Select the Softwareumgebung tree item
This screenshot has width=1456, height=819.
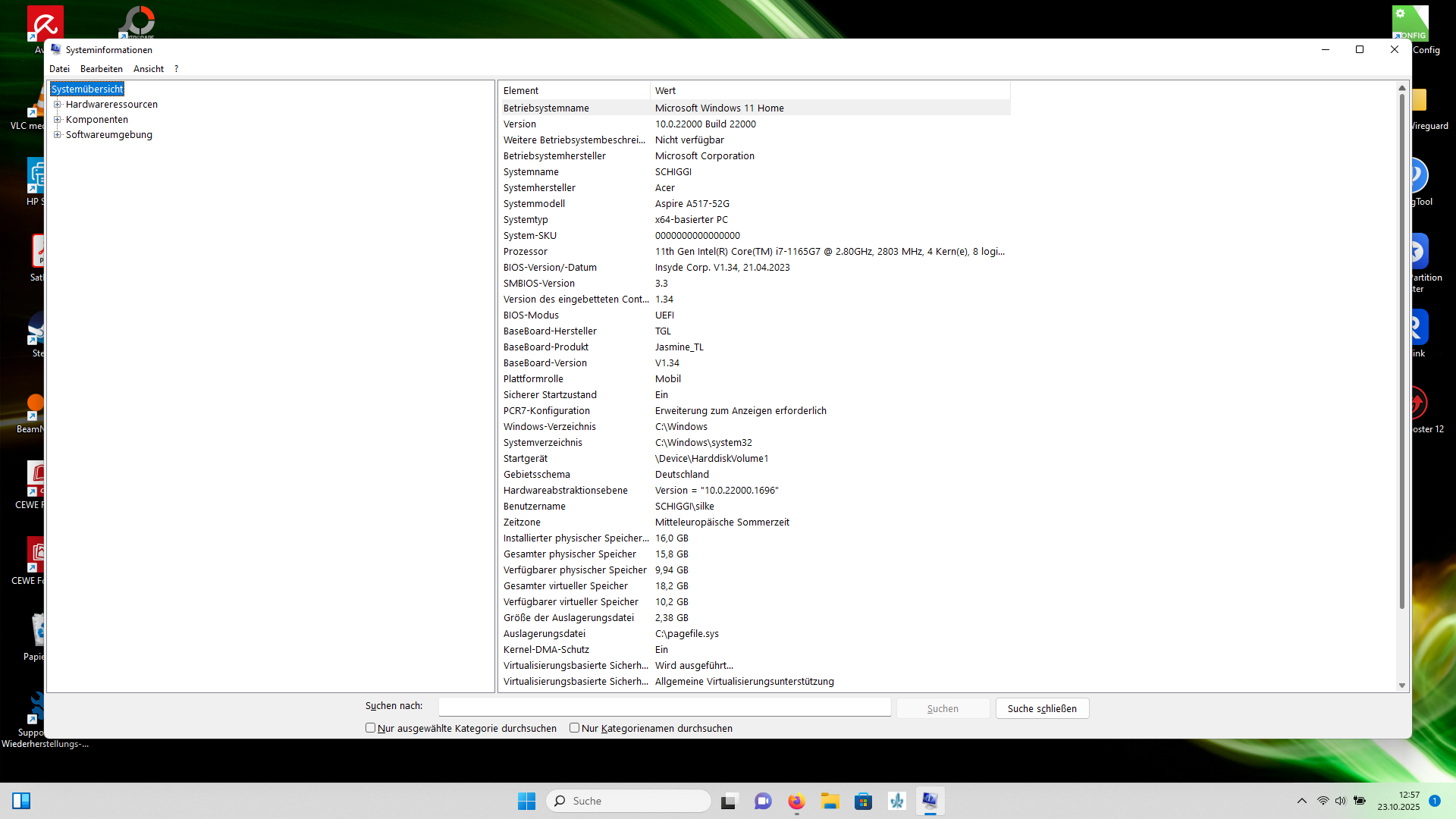tap(109, 135)
